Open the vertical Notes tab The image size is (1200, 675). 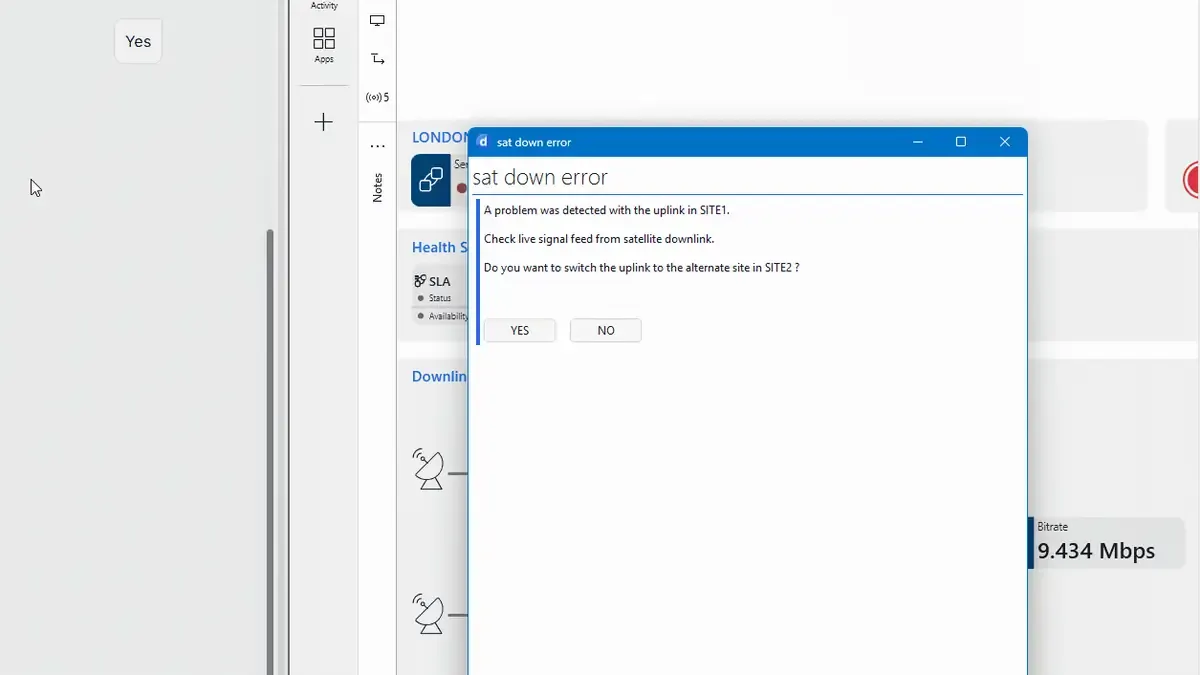click(x=377, y=187)
